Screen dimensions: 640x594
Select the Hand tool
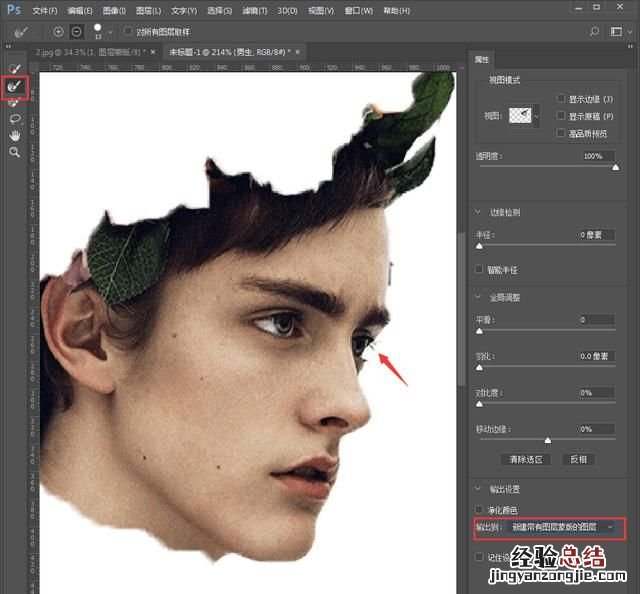click(14, 135)
